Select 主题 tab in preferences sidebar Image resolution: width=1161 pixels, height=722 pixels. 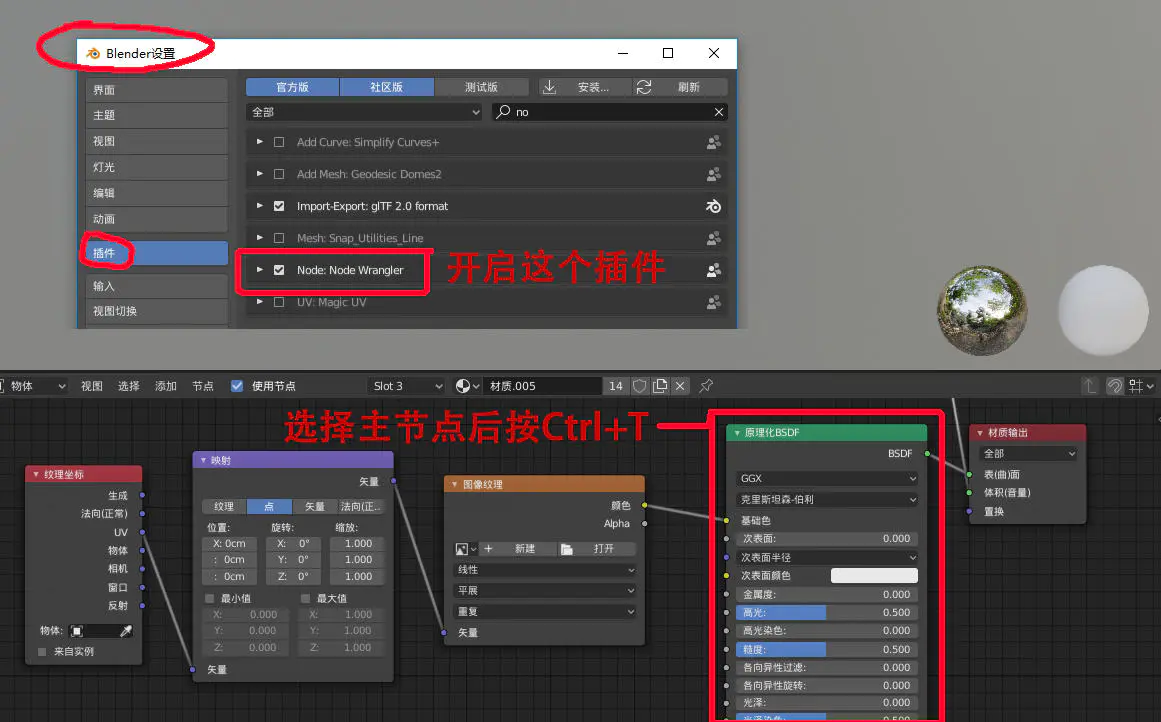tap(156, 116)
